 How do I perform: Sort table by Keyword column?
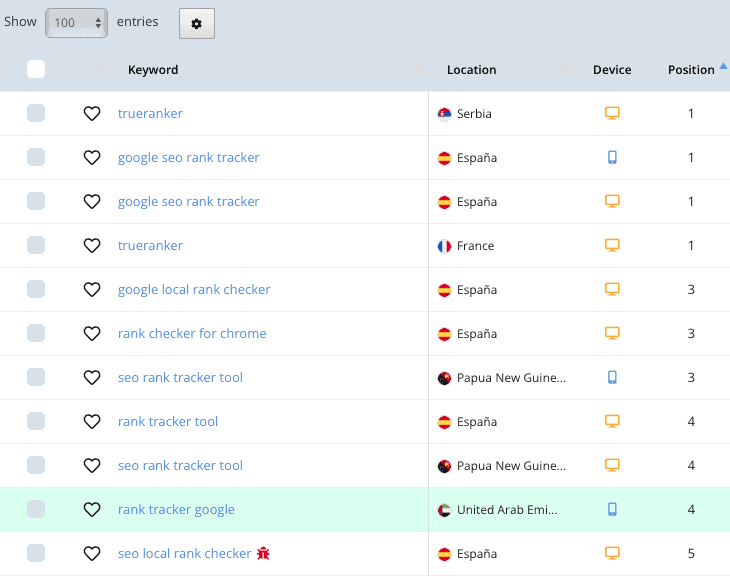[153, 70]
